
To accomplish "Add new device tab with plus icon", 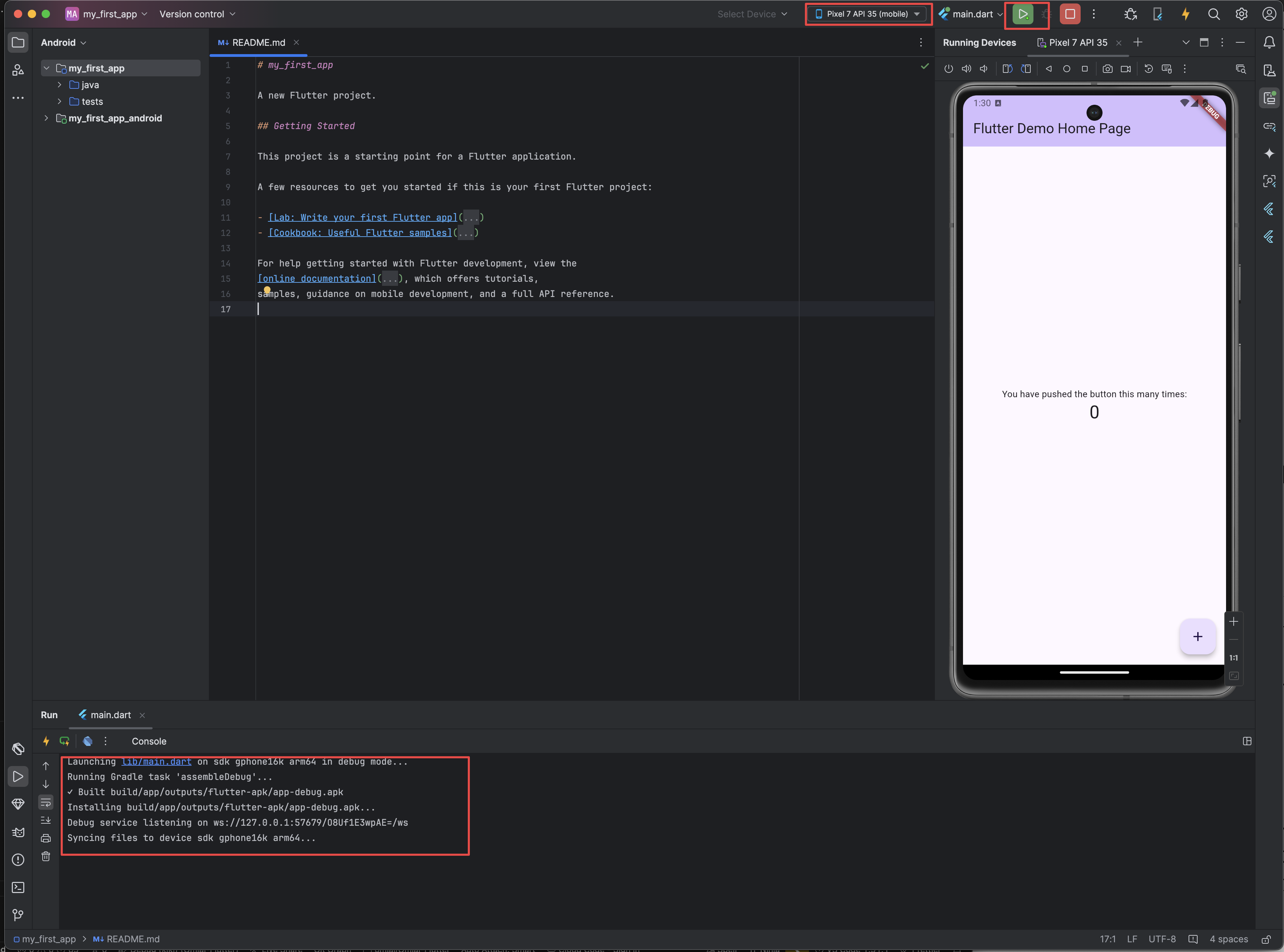I will [x=1138, y=43].
